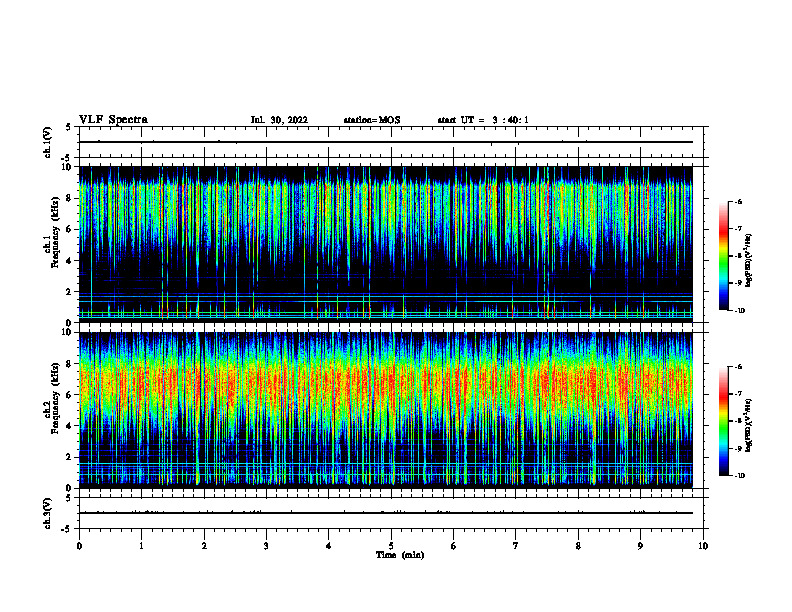Click time axis tick label "1"

pos(141,546)
